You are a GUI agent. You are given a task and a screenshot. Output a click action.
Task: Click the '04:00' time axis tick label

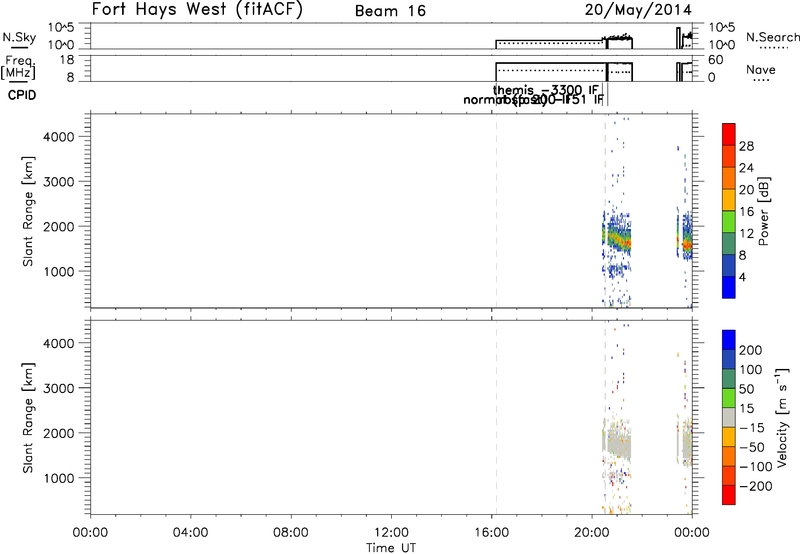191,533
